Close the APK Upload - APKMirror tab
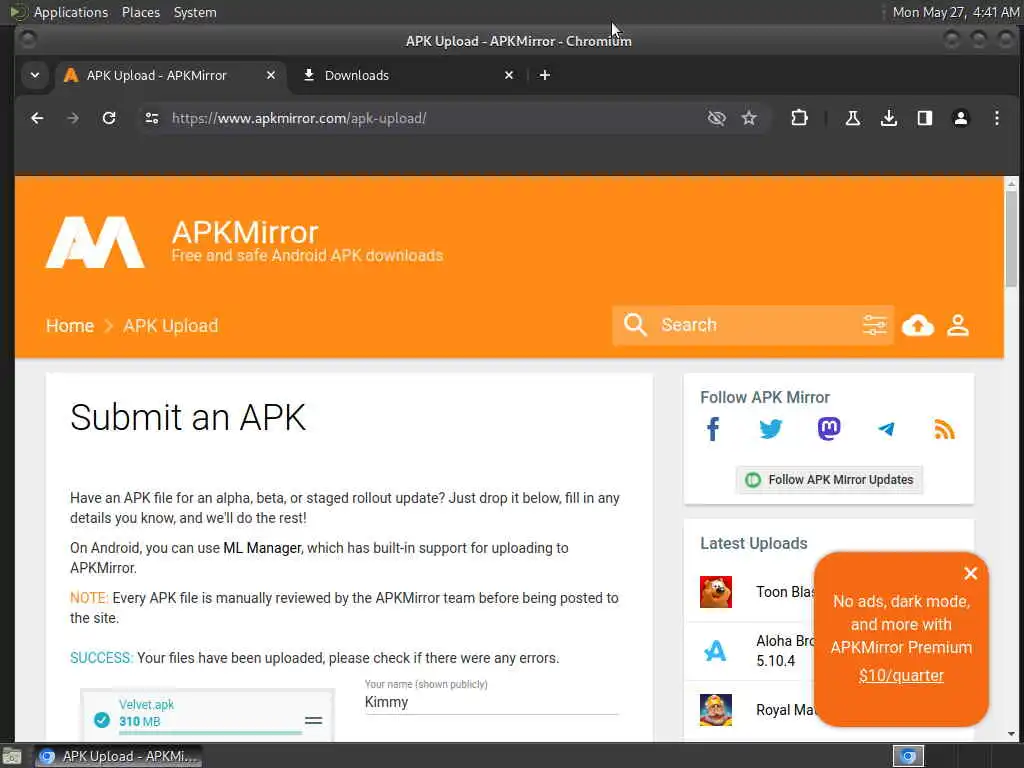The height and width of the screenshot is (768, 1024). (x=271, y=75)
